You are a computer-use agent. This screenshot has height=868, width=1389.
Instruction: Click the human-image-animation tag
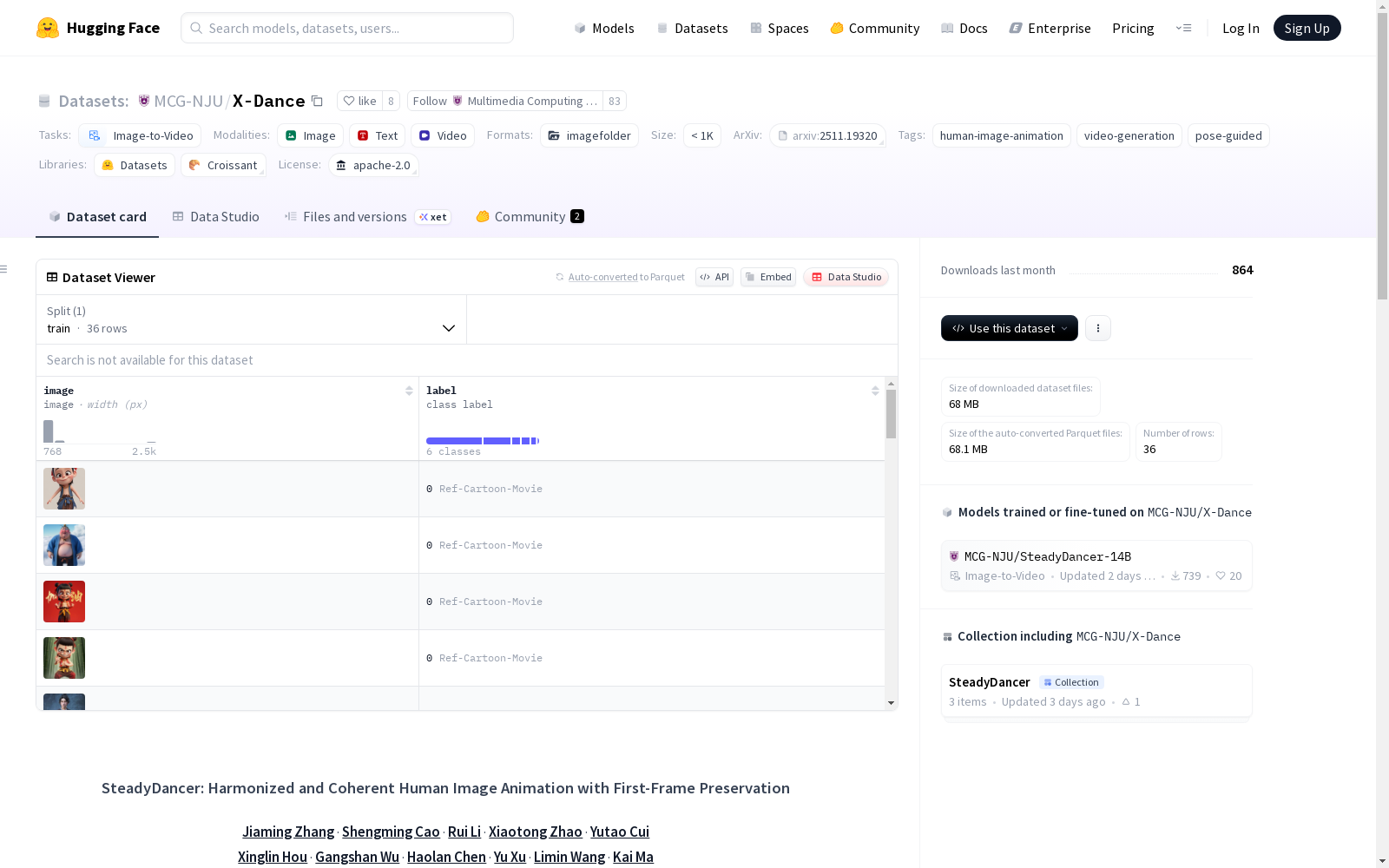pyautogui.click(x=1001, y=135)
